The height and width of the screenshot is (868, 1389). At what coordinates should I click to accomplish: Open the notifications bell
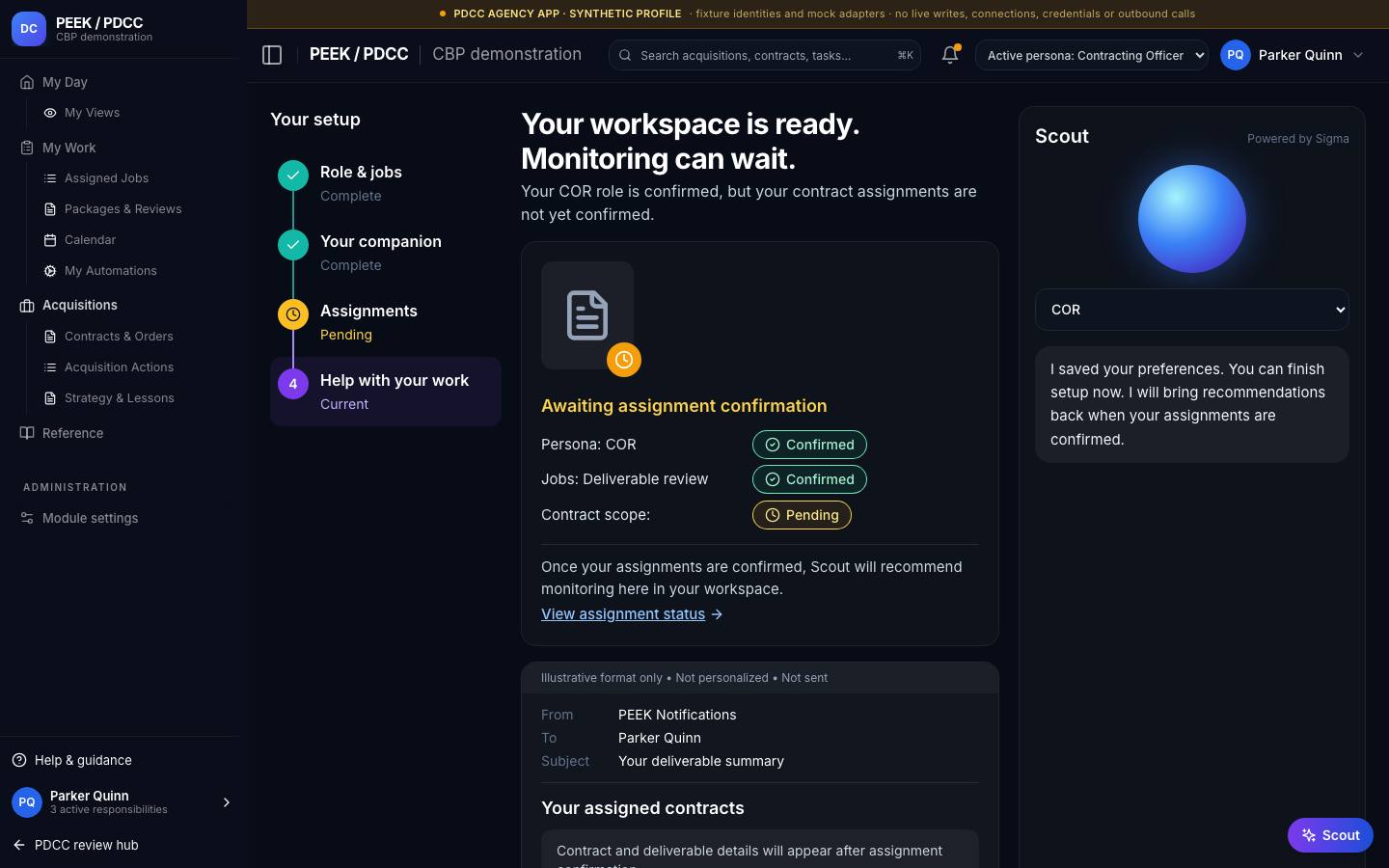[950, 55]
